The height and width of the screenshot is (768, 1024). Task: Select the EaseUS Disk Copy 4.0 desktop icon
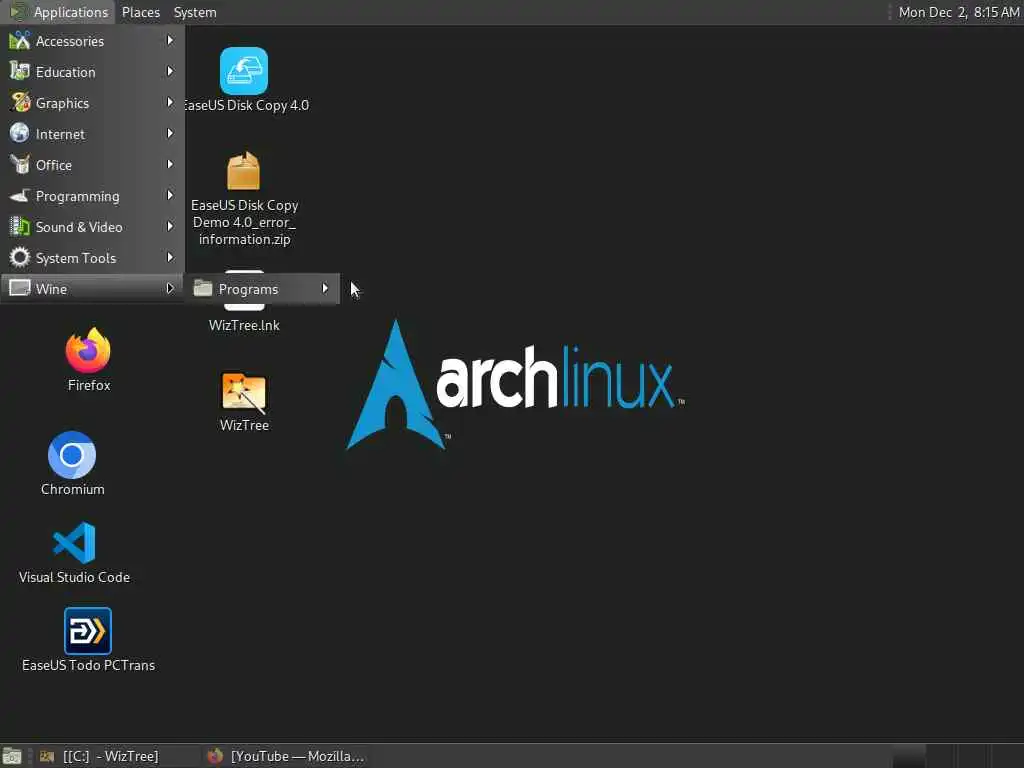[244, 71]
